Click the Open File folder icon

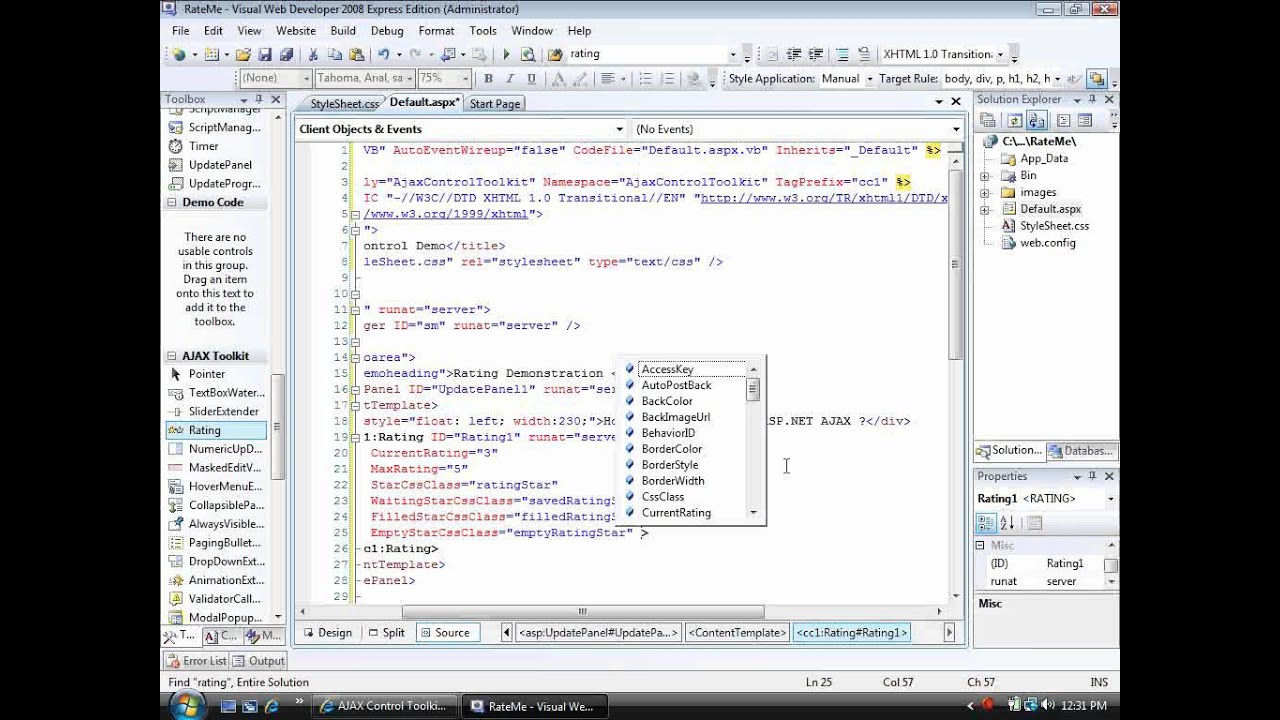point(243,55)
